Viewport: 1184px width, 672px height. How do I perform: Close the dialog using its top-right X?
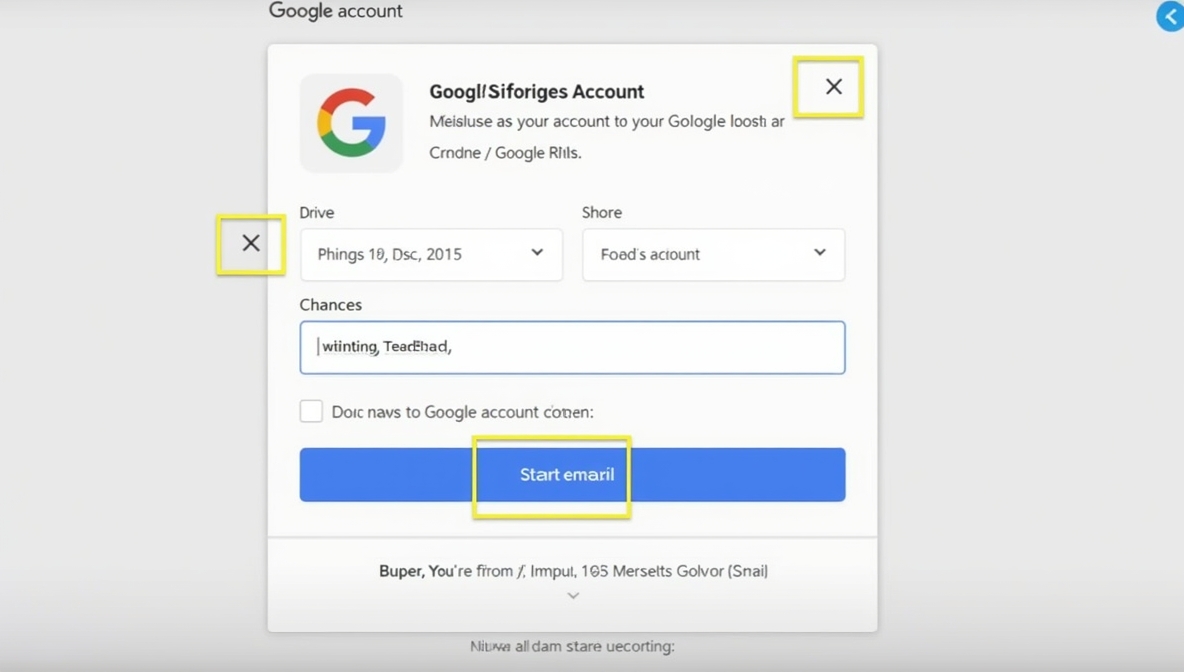(833, 87)
